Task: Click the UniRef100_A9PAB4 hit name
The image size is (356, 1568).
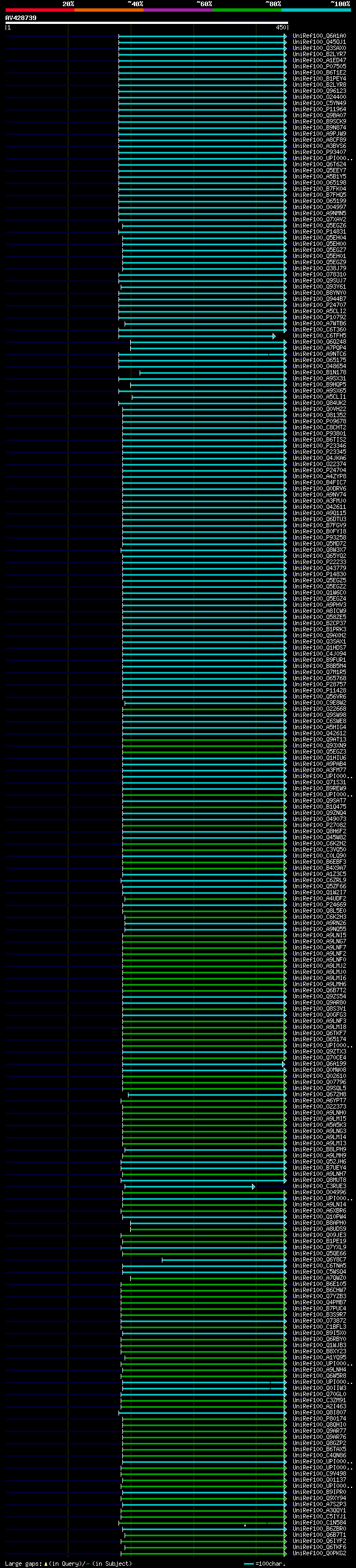Action: [319, 764]
